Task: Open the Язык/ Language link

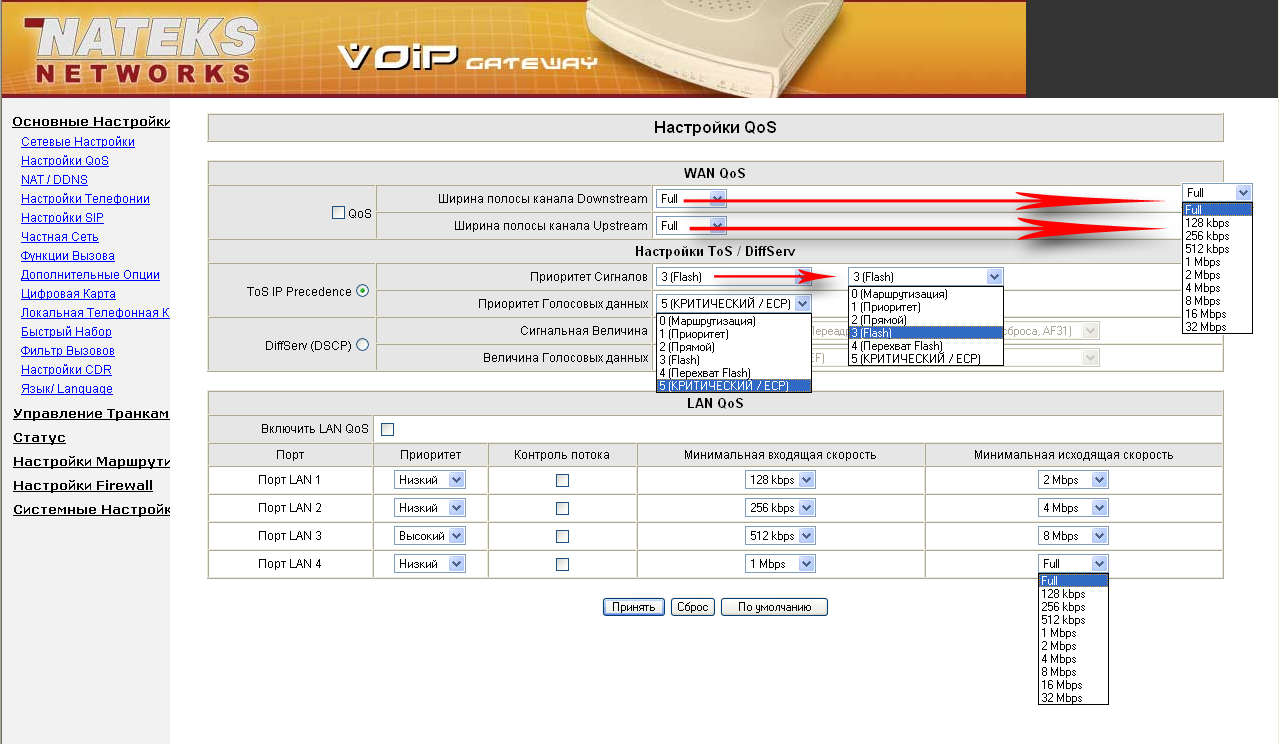Action: 67,389
